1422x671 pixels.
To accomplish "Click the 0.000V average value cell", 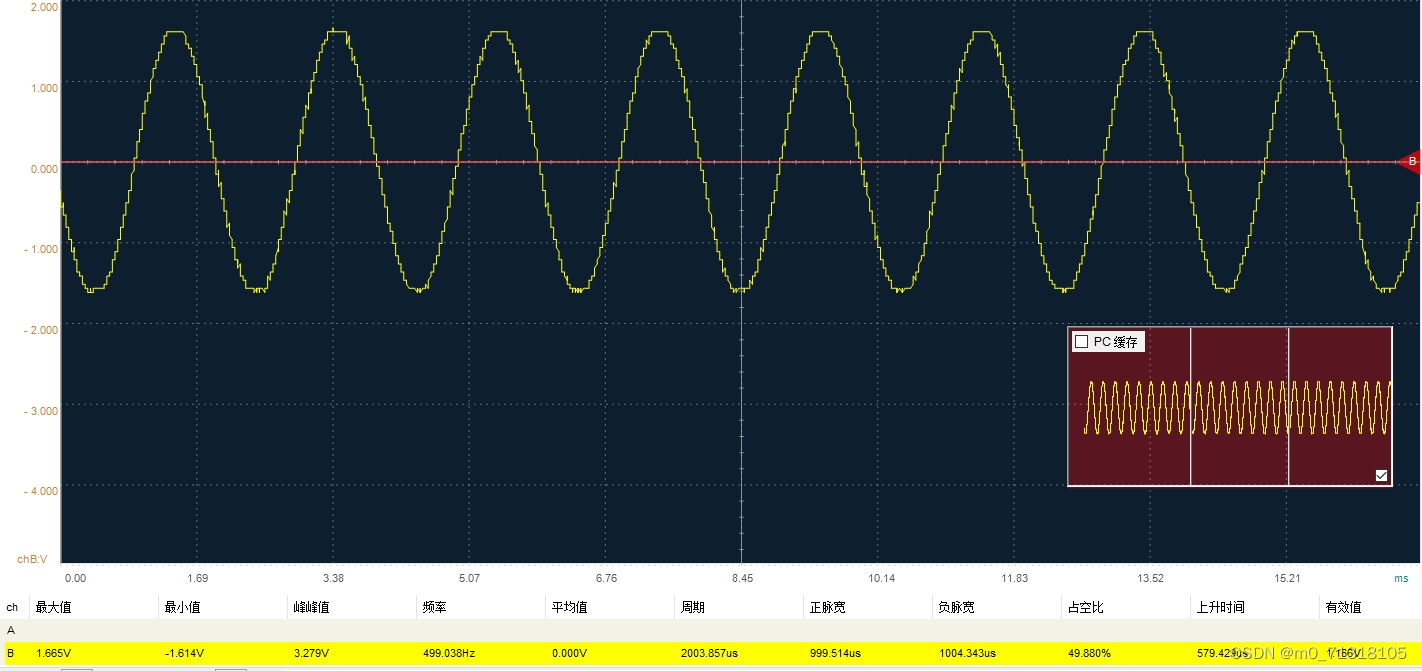I will click(569, 653).
